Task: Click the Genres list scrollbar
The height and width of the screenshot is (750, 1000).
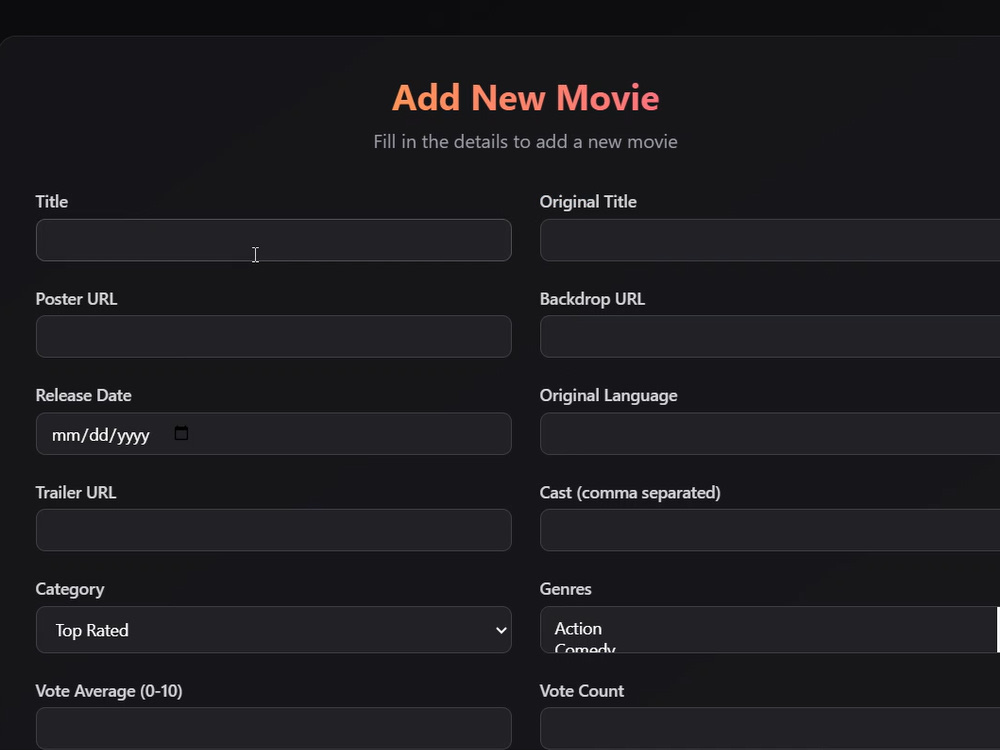Action: tap(998, 629)
